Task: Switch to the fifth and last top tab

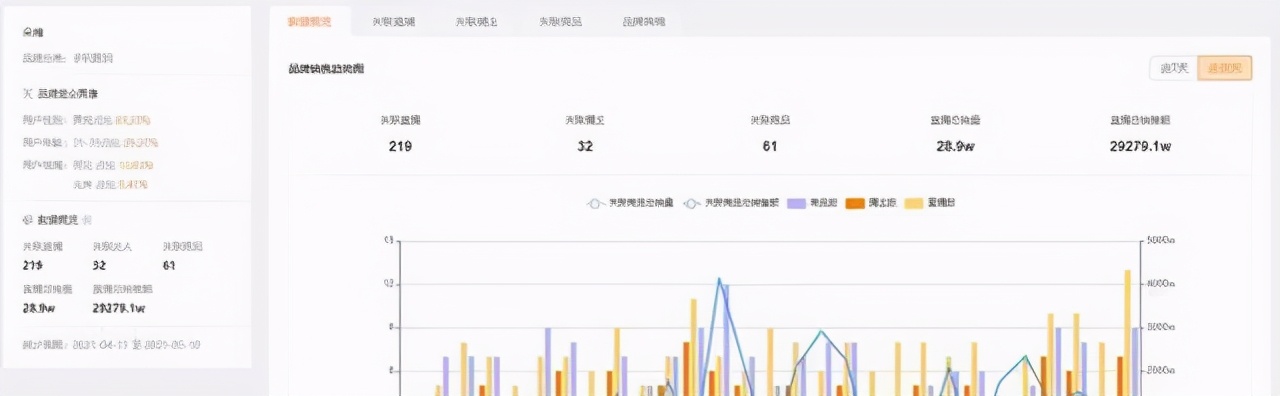Action: [x=643, y=21]
